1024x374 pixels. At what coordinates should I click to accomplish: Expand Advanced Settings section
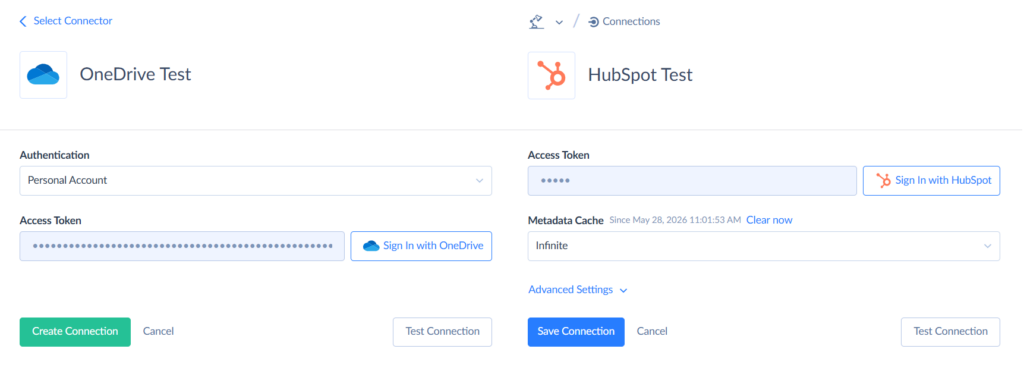(577, 290)
